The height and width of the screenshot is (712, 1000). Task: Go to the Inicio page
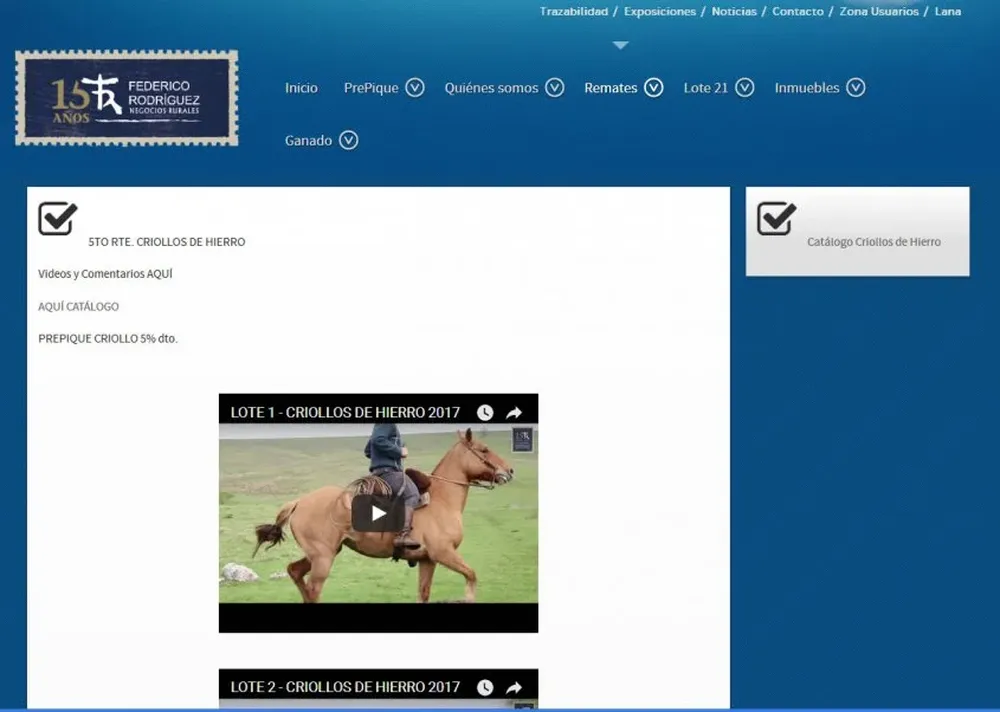301,88
